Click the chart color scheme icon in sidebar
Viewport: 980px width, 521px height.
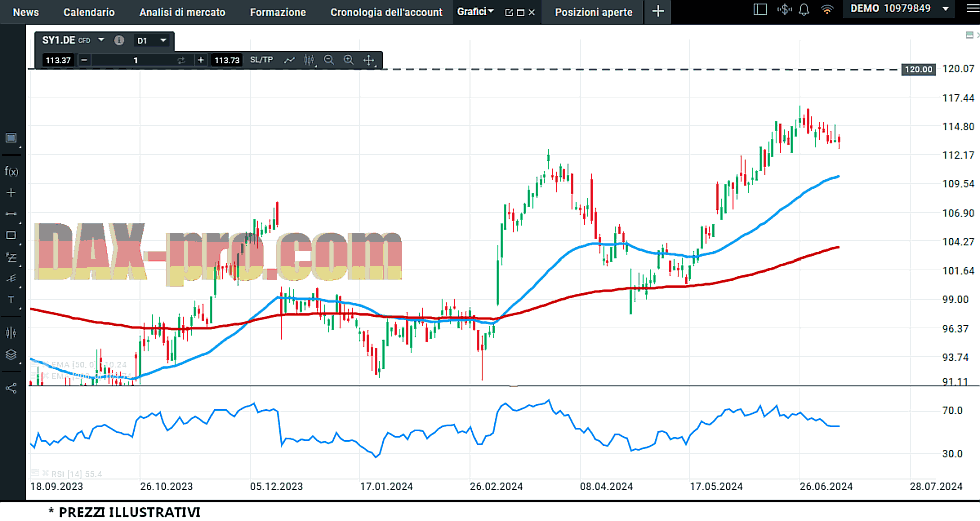[11, 138]
